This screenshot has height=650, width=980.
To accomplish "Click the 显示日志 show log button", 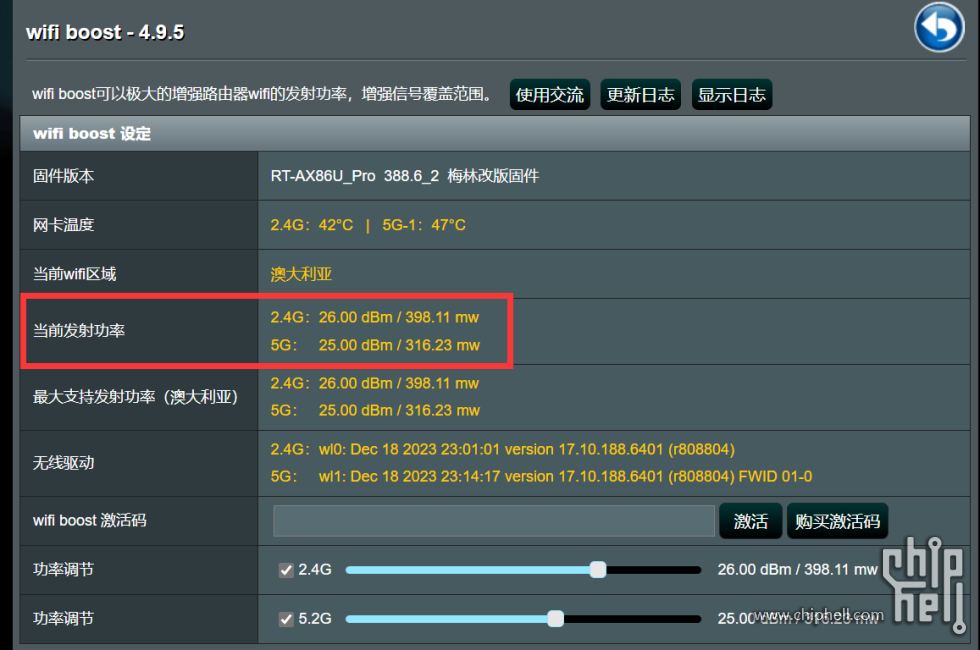I will [x=732, y=95].
